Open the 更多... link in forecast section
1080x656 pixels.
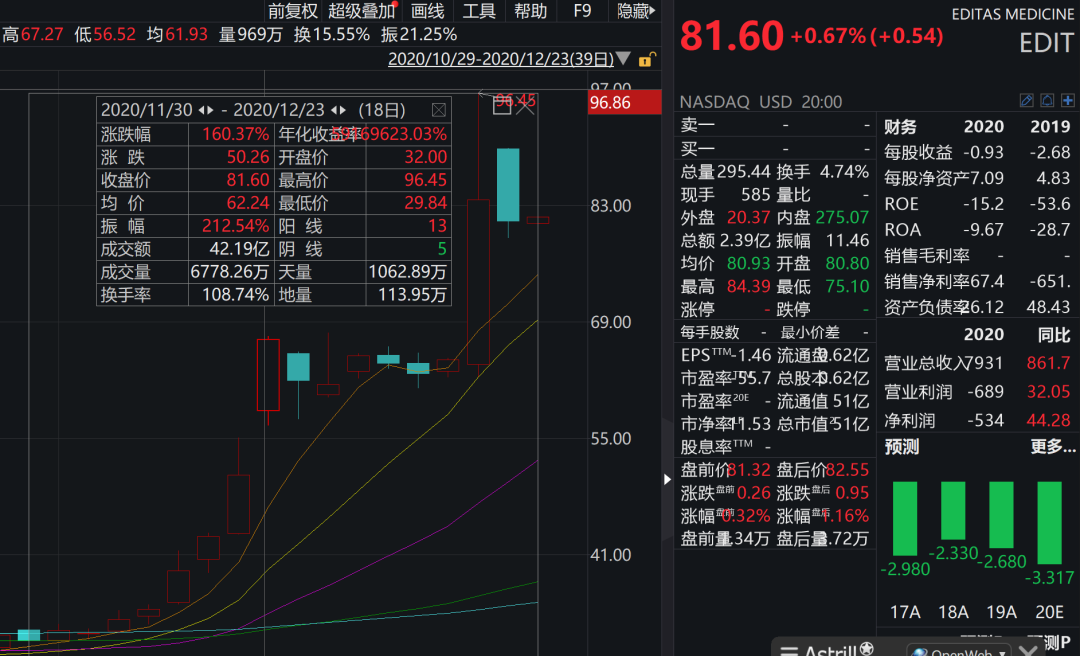pyautogui.click(x=1052, y=447)
